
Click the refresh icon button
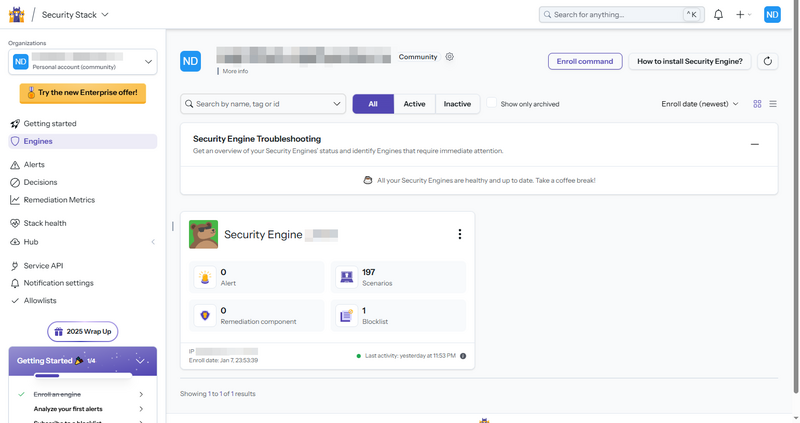[767, 61]
